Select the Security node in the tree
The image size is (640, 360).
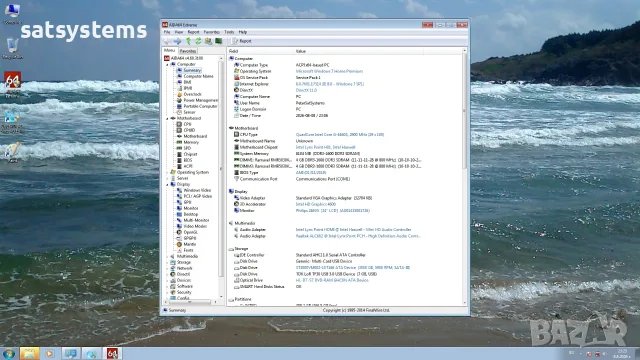(184, 292)
